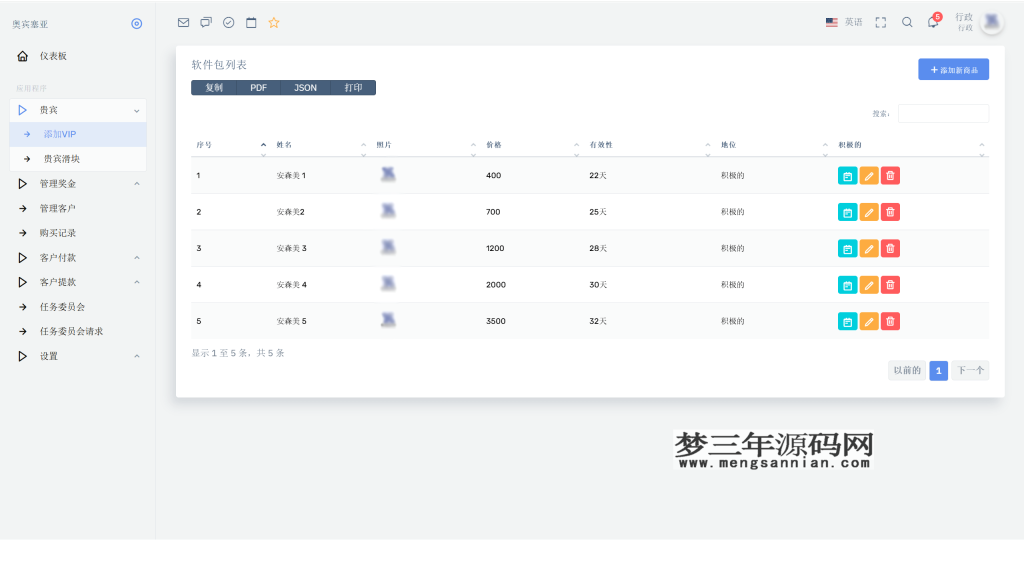The width and height of the screenshot is (1024, 566).
Task: Sort table by 序号 column
Action: coord(231,145)
